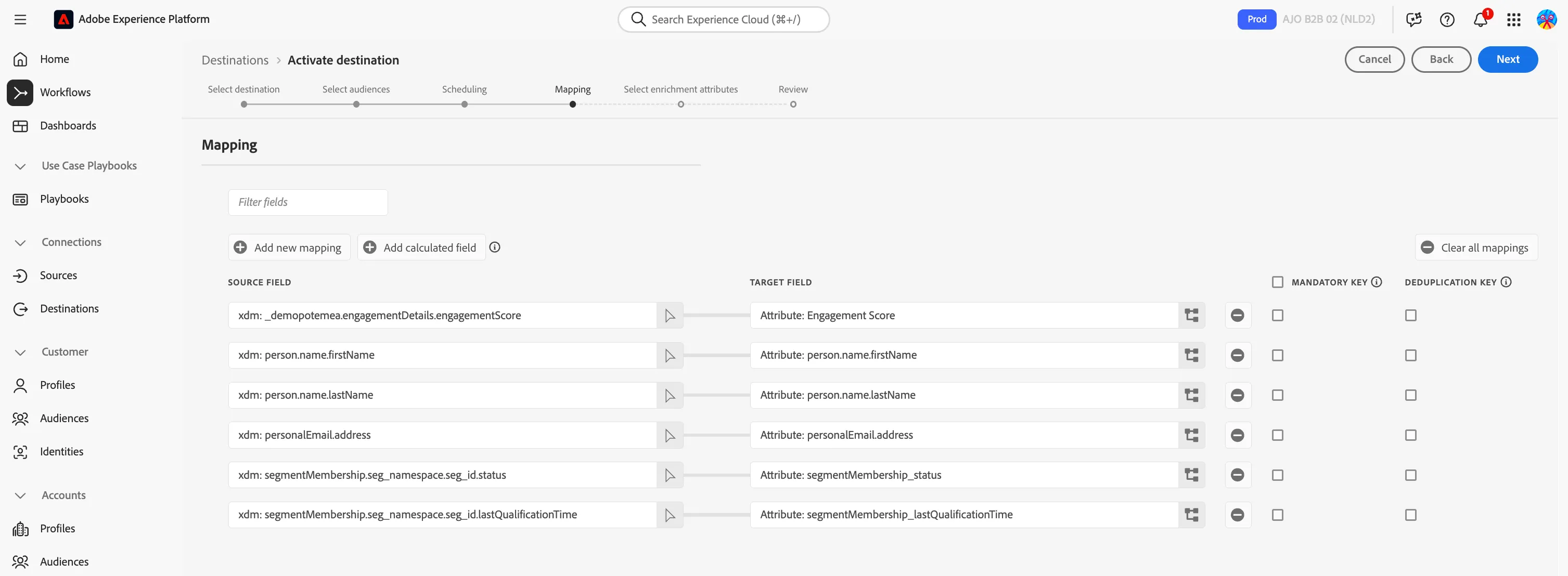Click the Search Experience Cloud box
The height and width of the screenshot is (576, 1568).
[723, 19]
